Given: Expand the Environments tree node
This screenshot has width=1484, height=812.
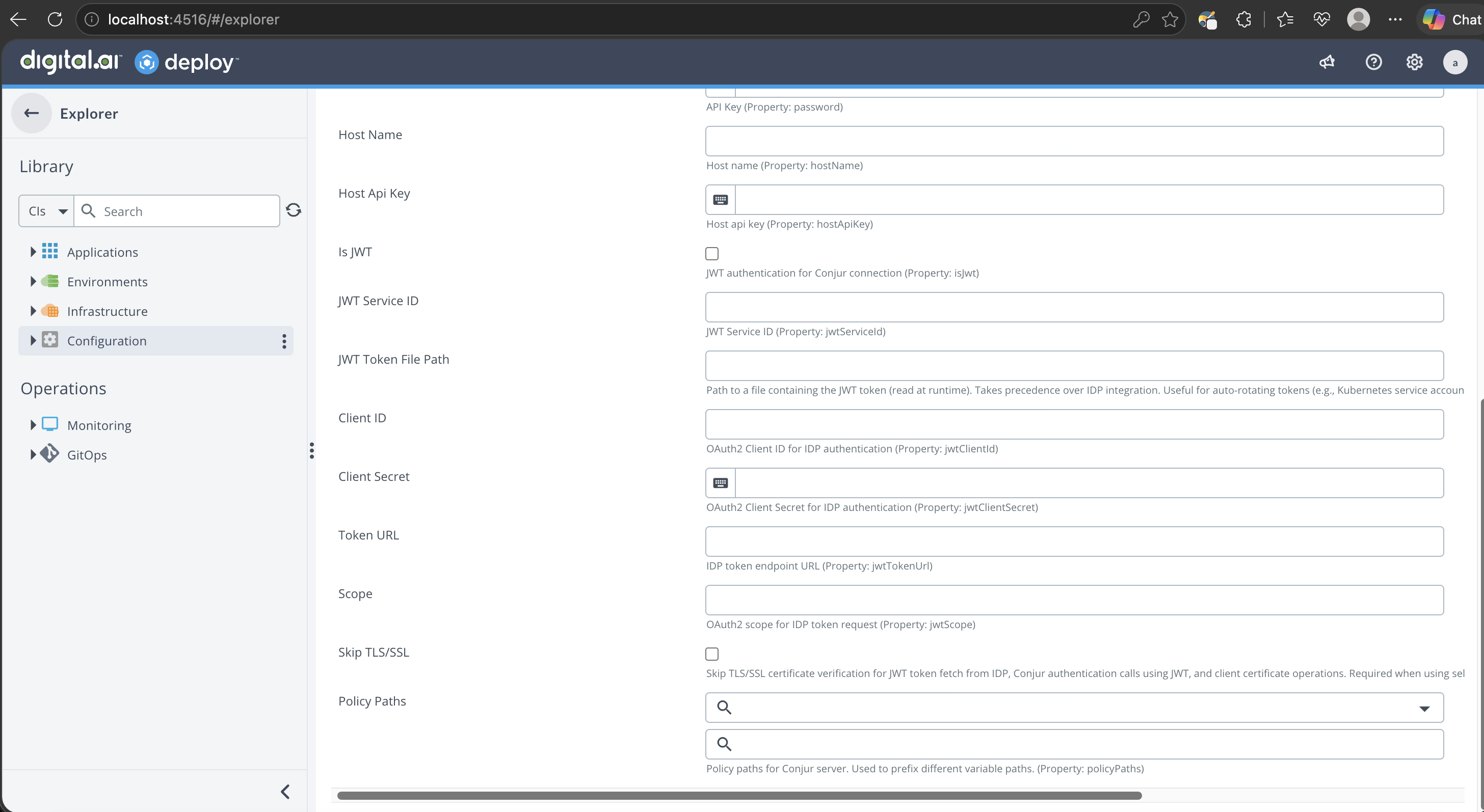Looking at the screenshot, I should point(33,281).
